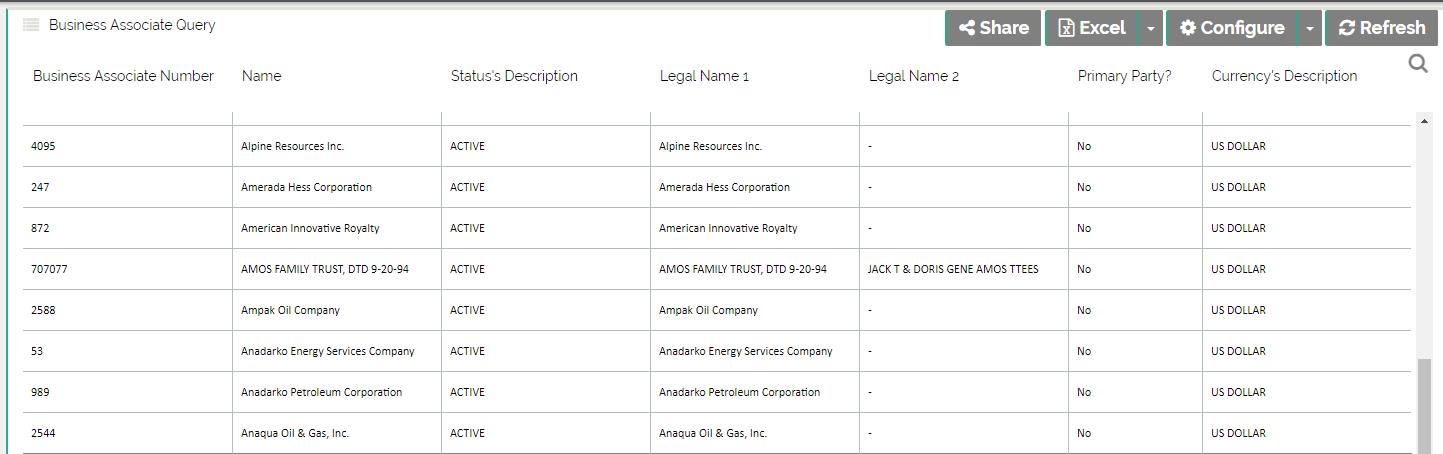The image size is (1443, 454).
Task: Open the Configure settings
Action: [x=1232, y=28]
